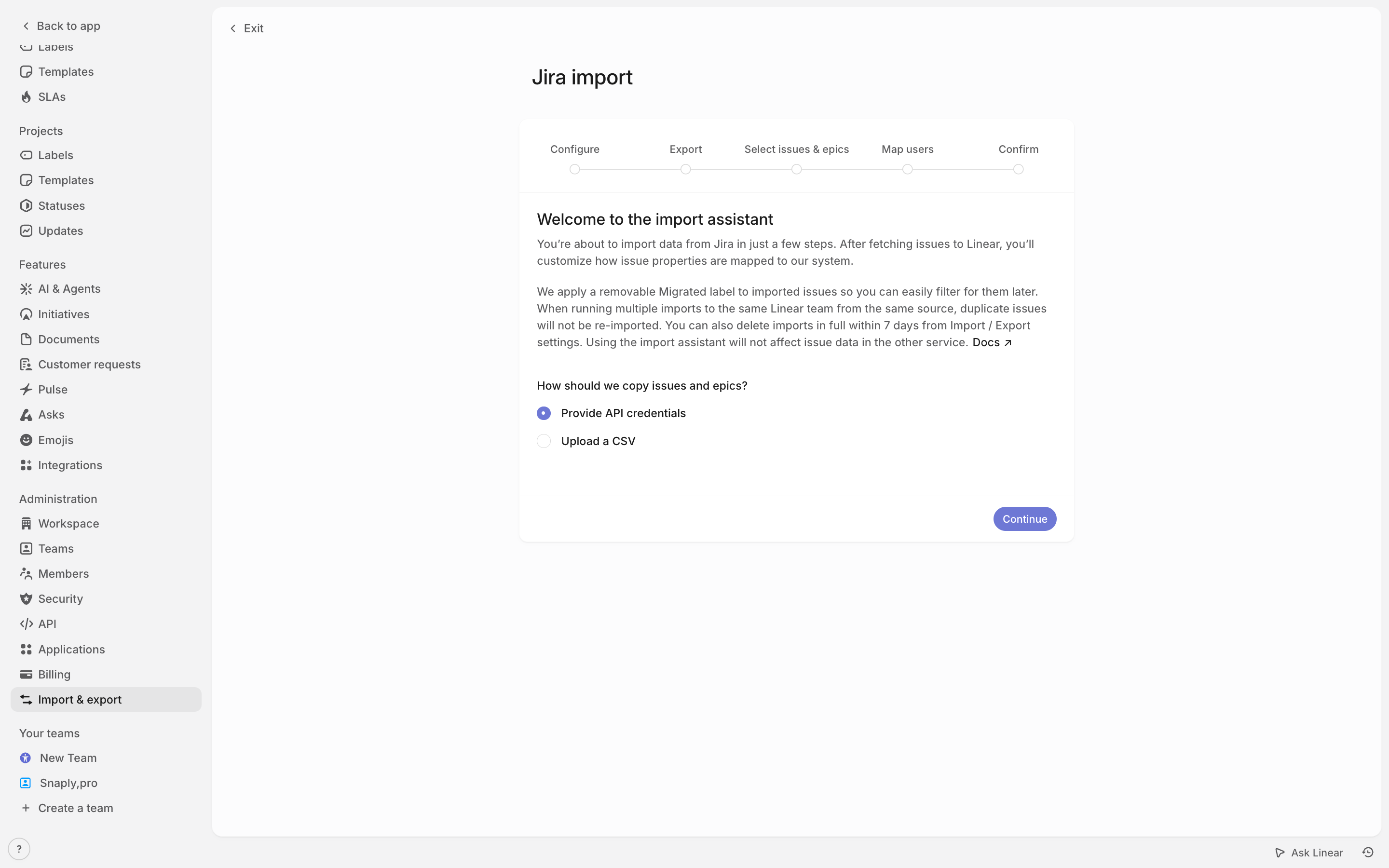Create a team from sidebar
The width and height of the screenshot is (1389, 868).
67,808
